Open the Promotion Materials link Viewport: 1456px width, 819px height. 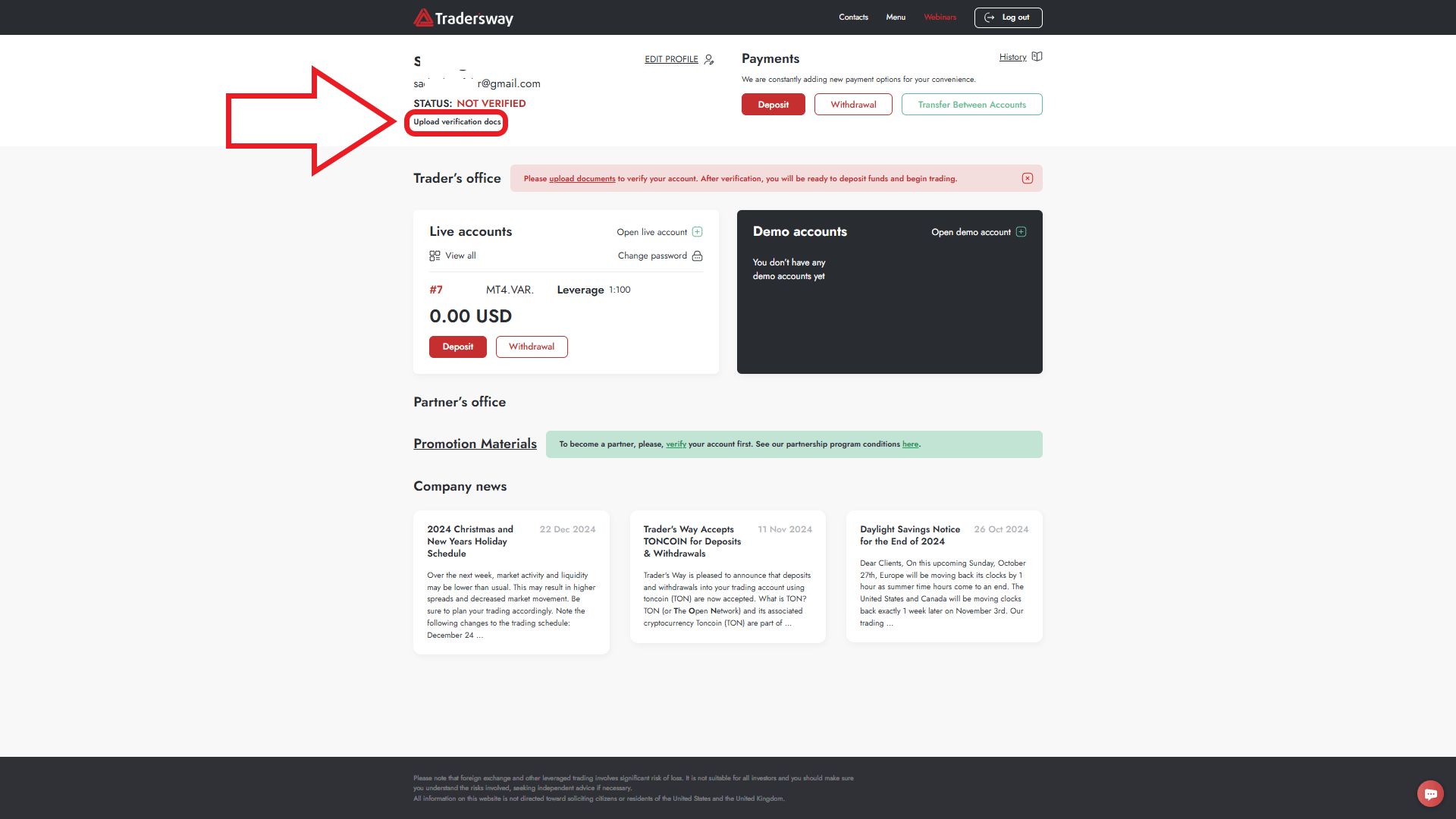tap(475, 444)
